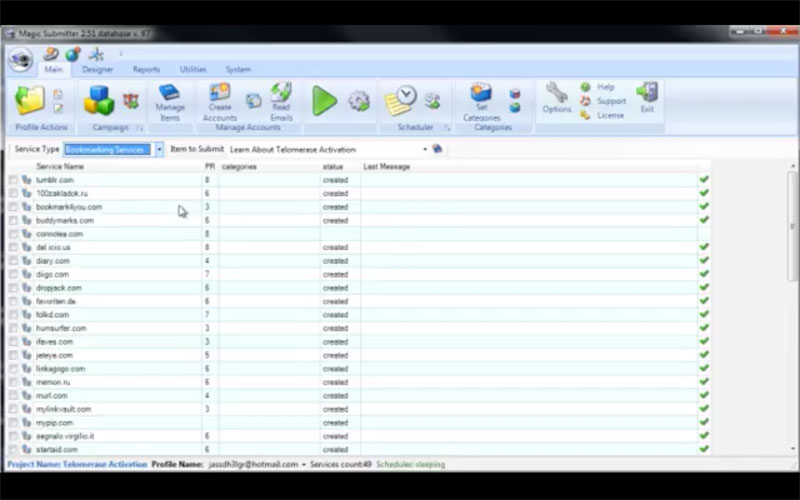This screenshot has height=500, width=800.
Task: Open the Campaign colored blocks icon
Action: [99, 100]
